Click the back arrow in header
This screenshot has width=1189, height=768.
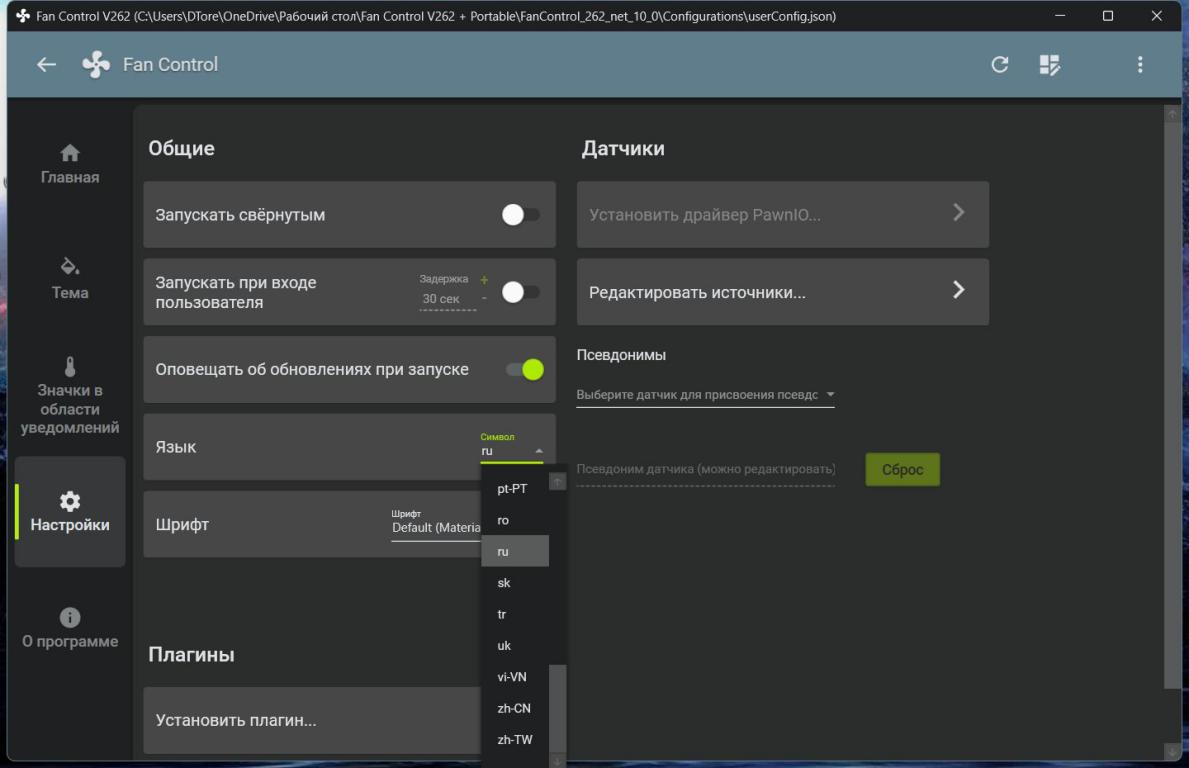point(46,65)
